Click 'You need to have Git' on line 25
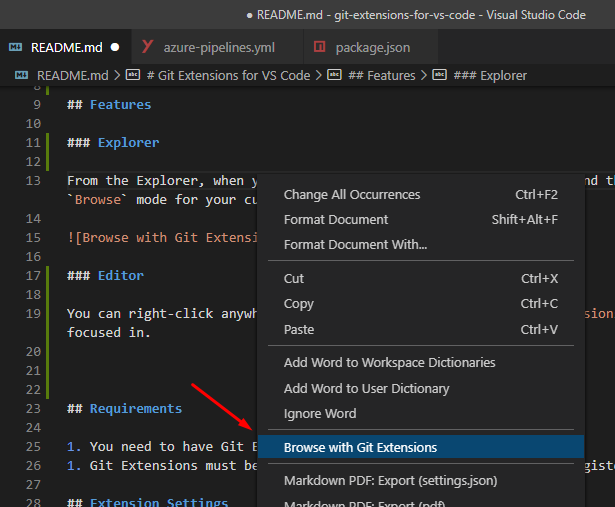Viewport: 615px width, 507px height. pos(167,447)
